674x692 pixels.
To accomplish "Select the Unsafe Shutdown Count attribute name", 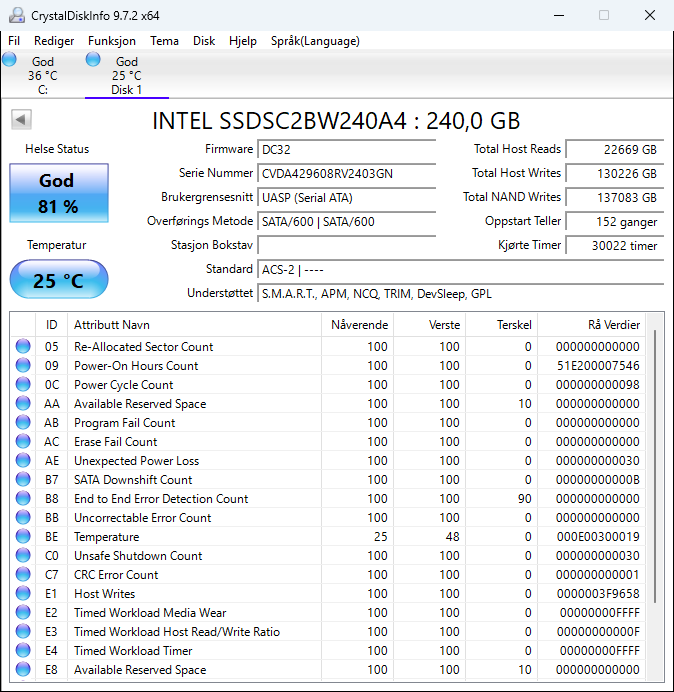I will [x=138, y=556].
